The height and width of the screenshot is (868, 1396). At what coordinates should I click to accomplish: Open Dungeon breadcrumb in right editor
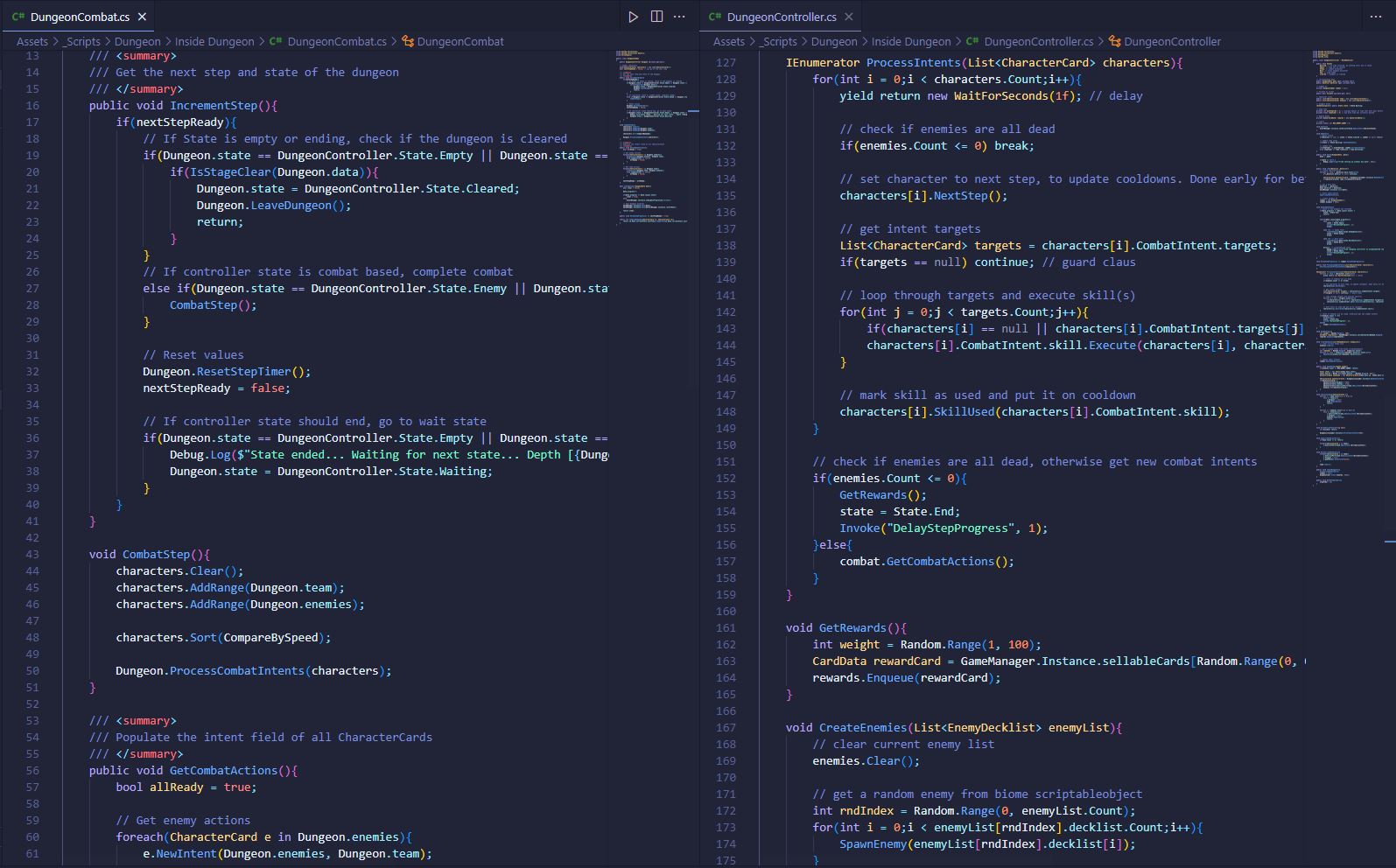[x=834, y=41]
